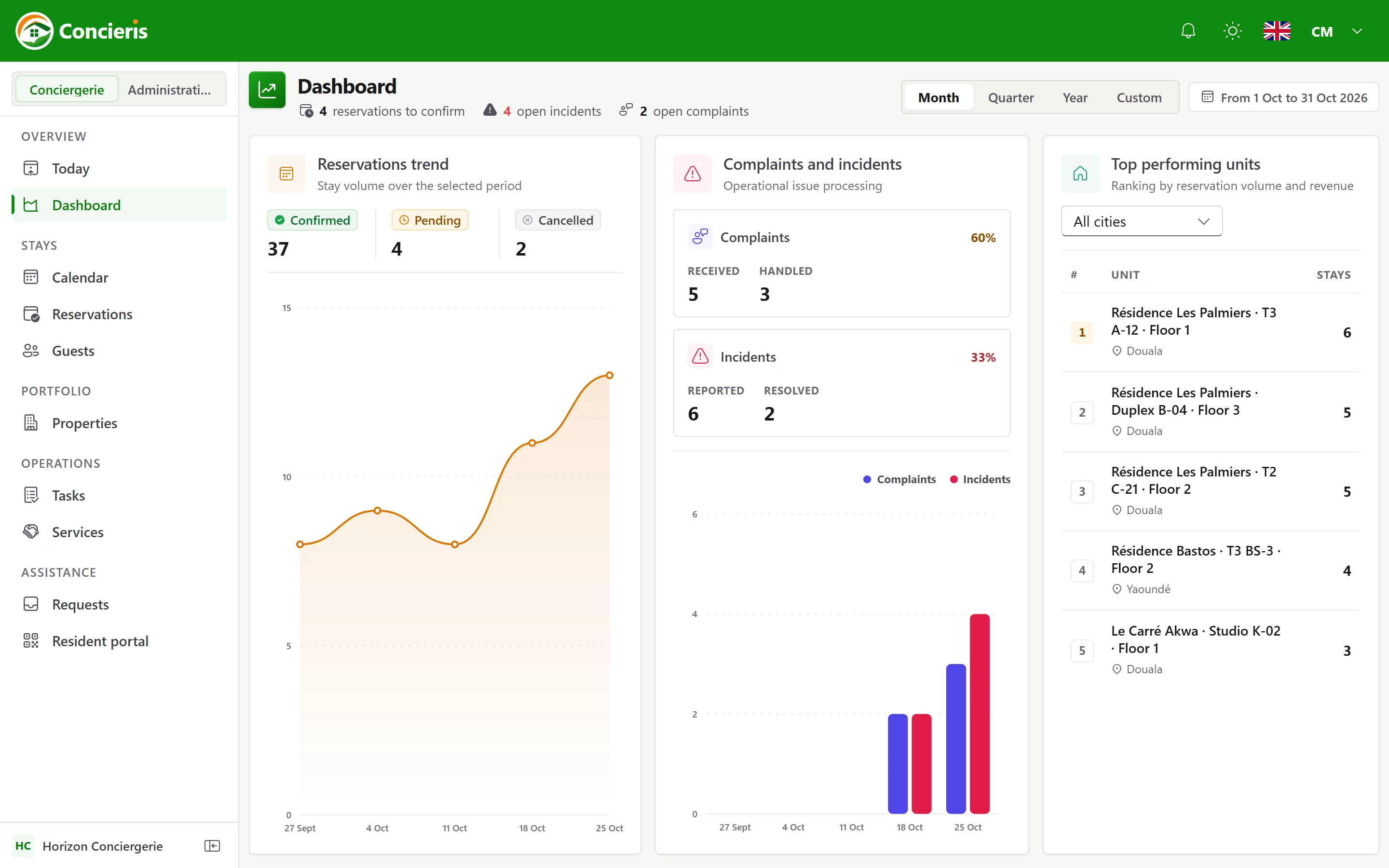Click the Services handshake icon
Screen dimensions: 1389x868
[31, 532]
